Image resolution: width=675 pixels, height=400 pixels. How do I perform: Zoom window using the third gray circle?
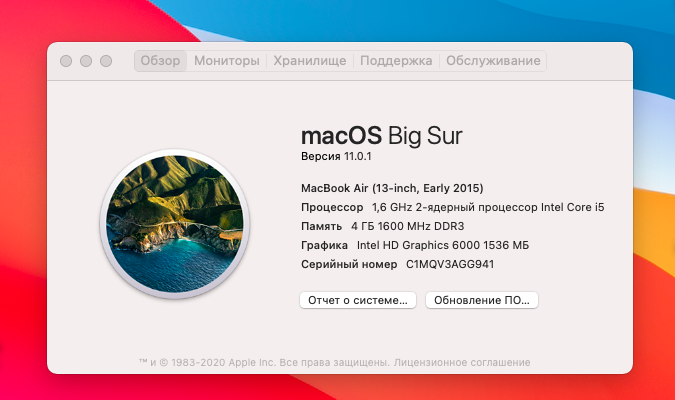tap(106, 61)
